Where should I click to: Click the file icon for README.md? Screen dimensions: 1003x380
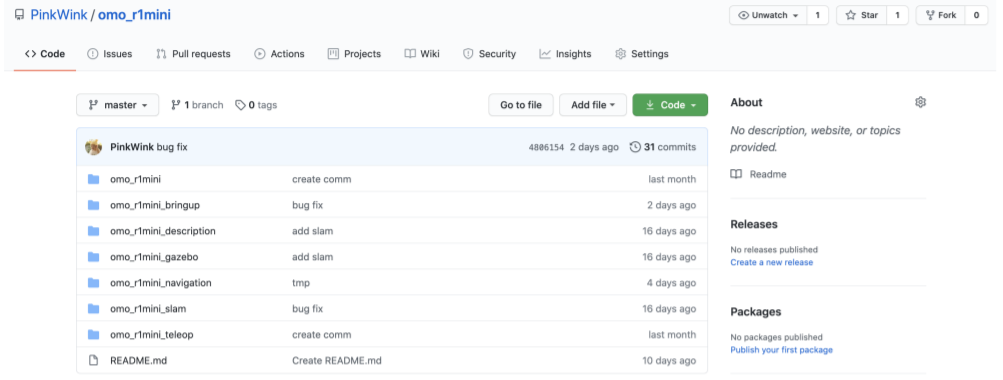click(93, 361)
